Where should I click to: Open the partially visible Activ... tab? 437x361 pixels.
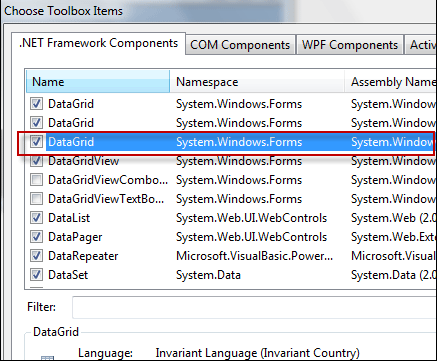pos(421,45)
